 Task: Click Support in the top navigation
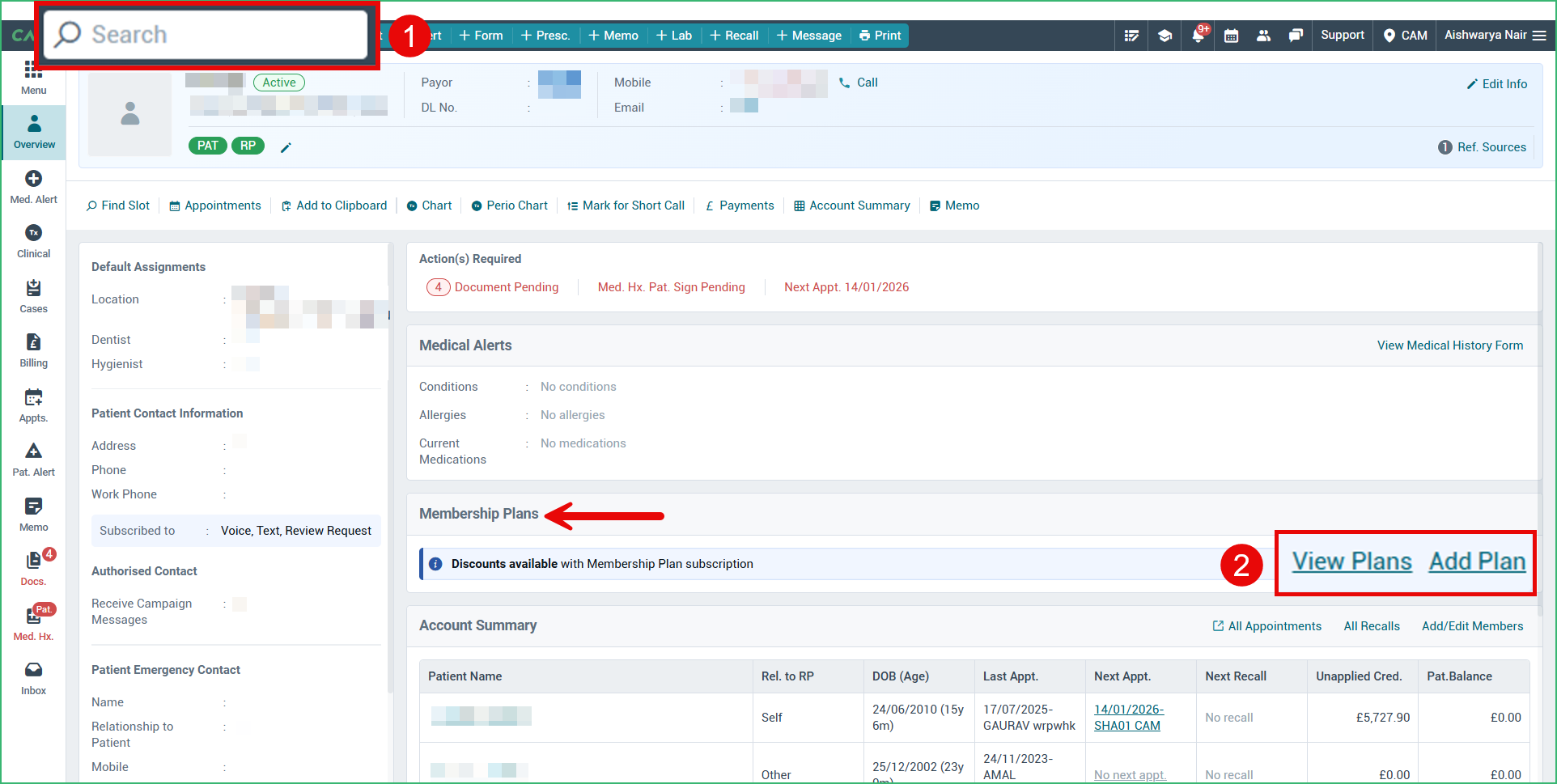1343,36
